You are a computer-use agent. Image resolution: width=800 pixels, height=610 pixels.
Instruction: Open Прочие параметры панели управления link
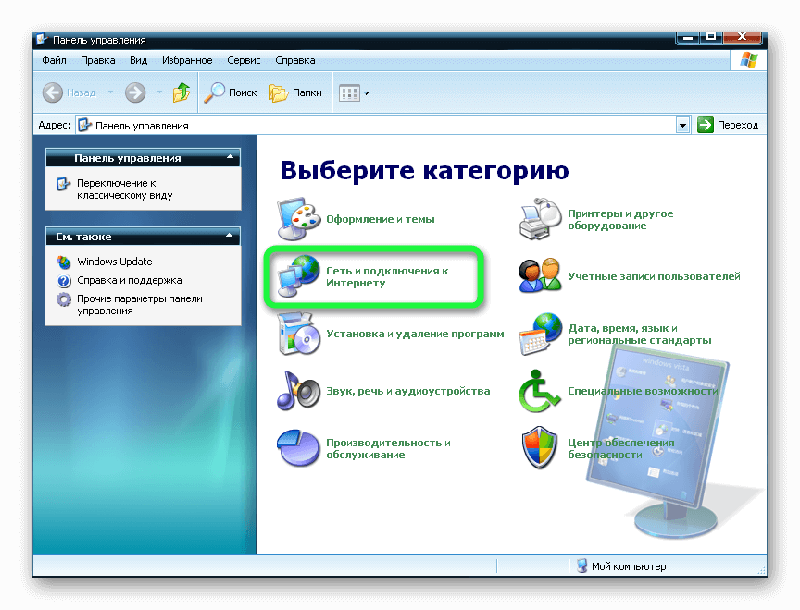(140, 304)
